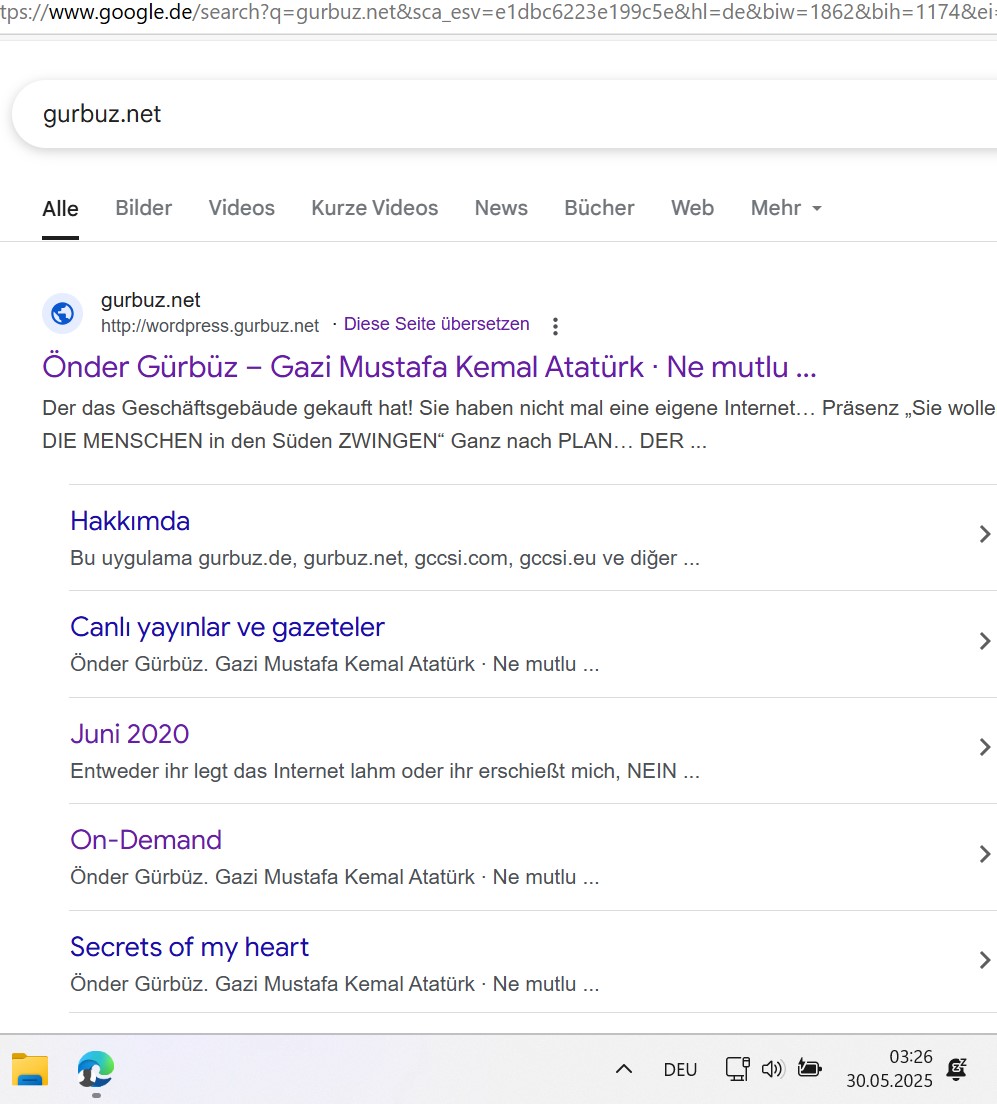The width and height of the screenshot is (997, 1104).
Task: Open the Canlı yayınlar ve gazeteler sitelink
Action: coord(227,627)
